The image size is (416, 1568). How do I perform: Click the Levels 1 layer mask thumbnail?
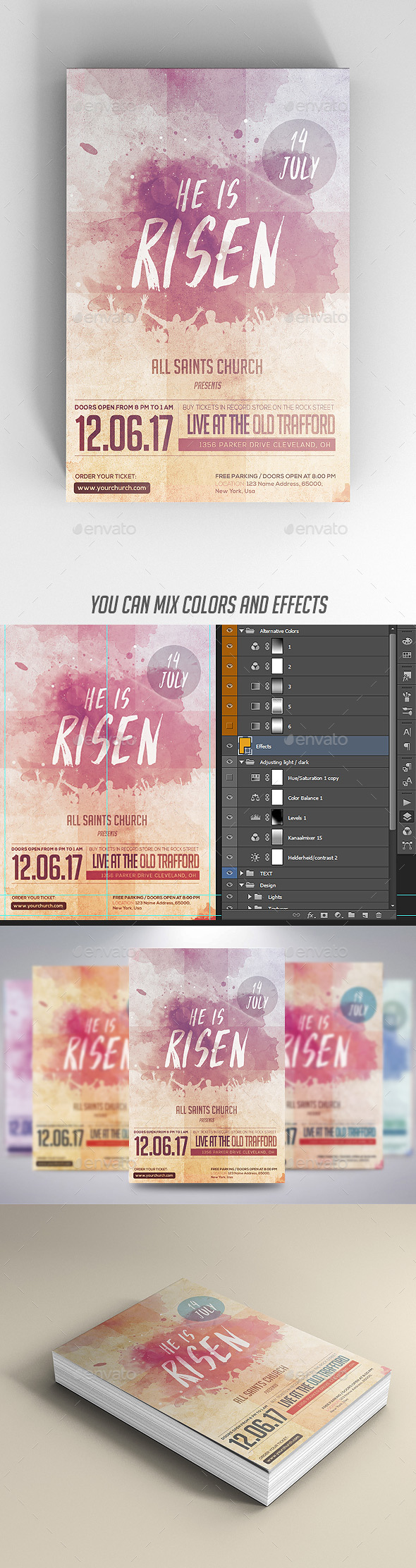(x=277, y=818)
